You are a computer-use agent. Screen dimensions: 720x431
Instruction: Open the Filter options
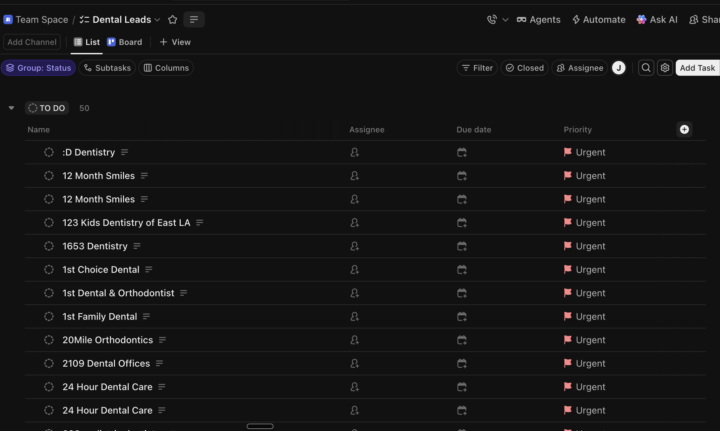477,68
